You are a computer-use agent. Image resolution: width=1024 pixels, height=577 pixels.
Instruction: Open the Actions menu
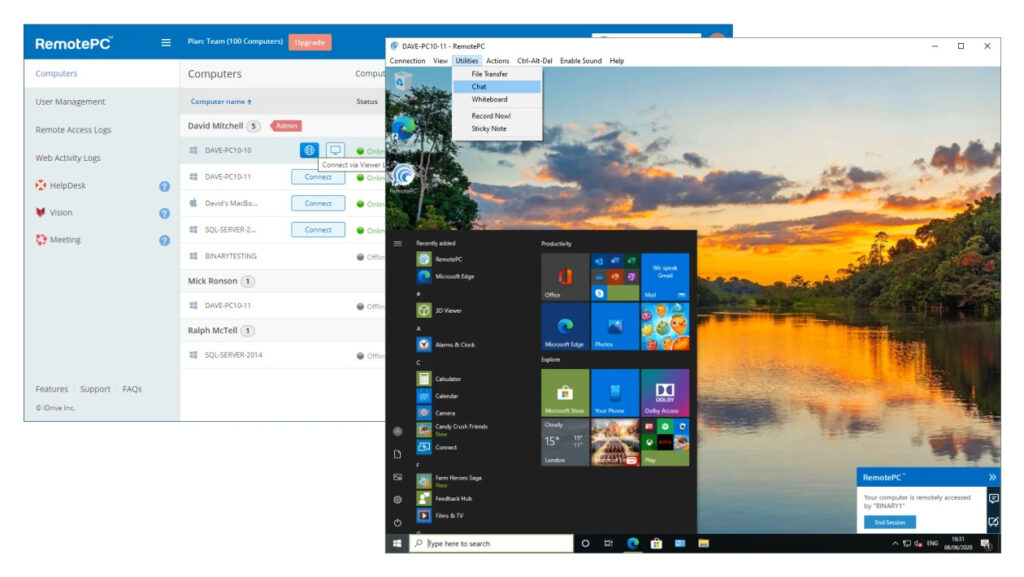tap(497, 61)
